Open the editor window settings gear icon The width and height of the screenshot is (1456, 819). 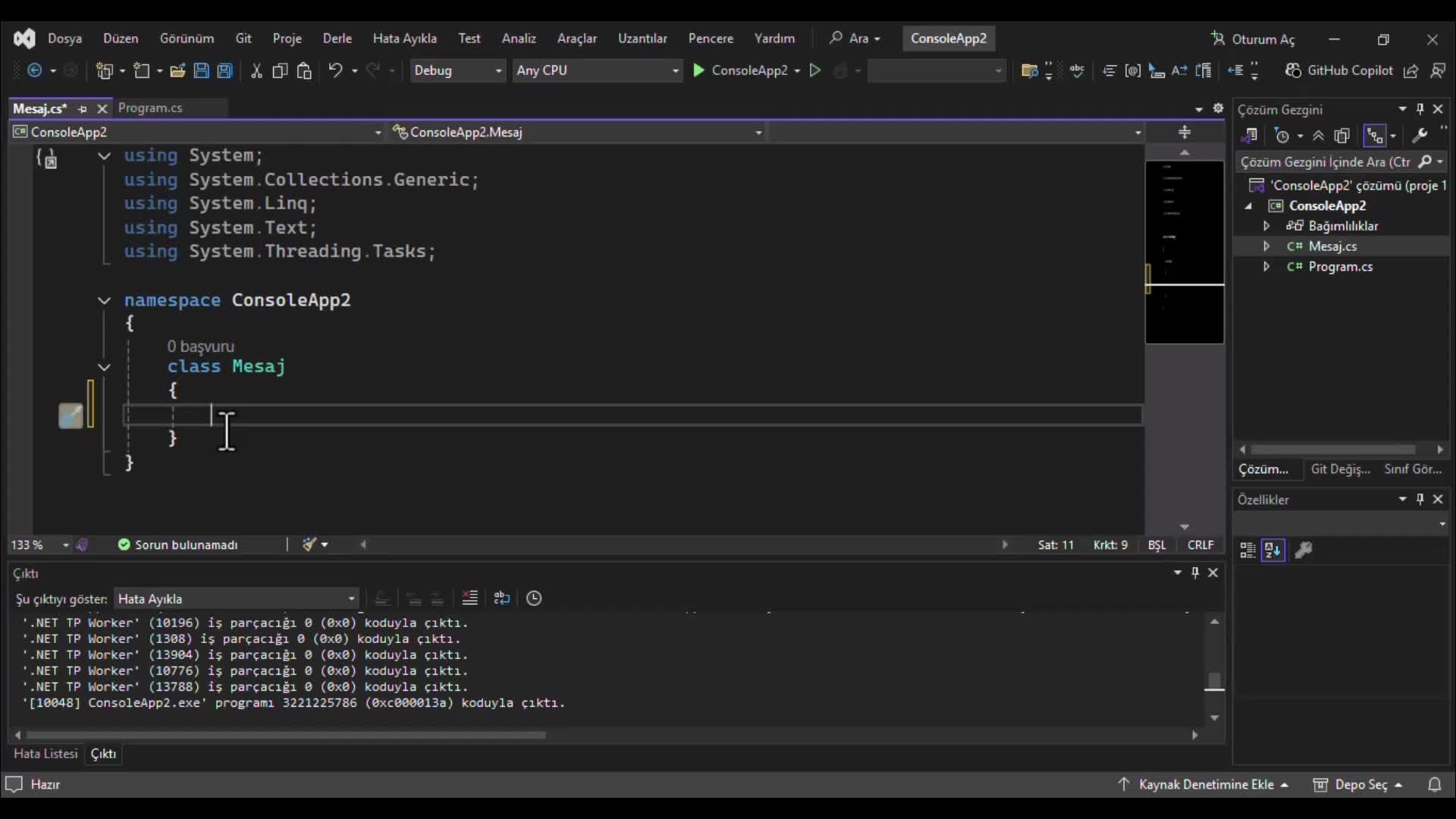(x=1218, y=108)
